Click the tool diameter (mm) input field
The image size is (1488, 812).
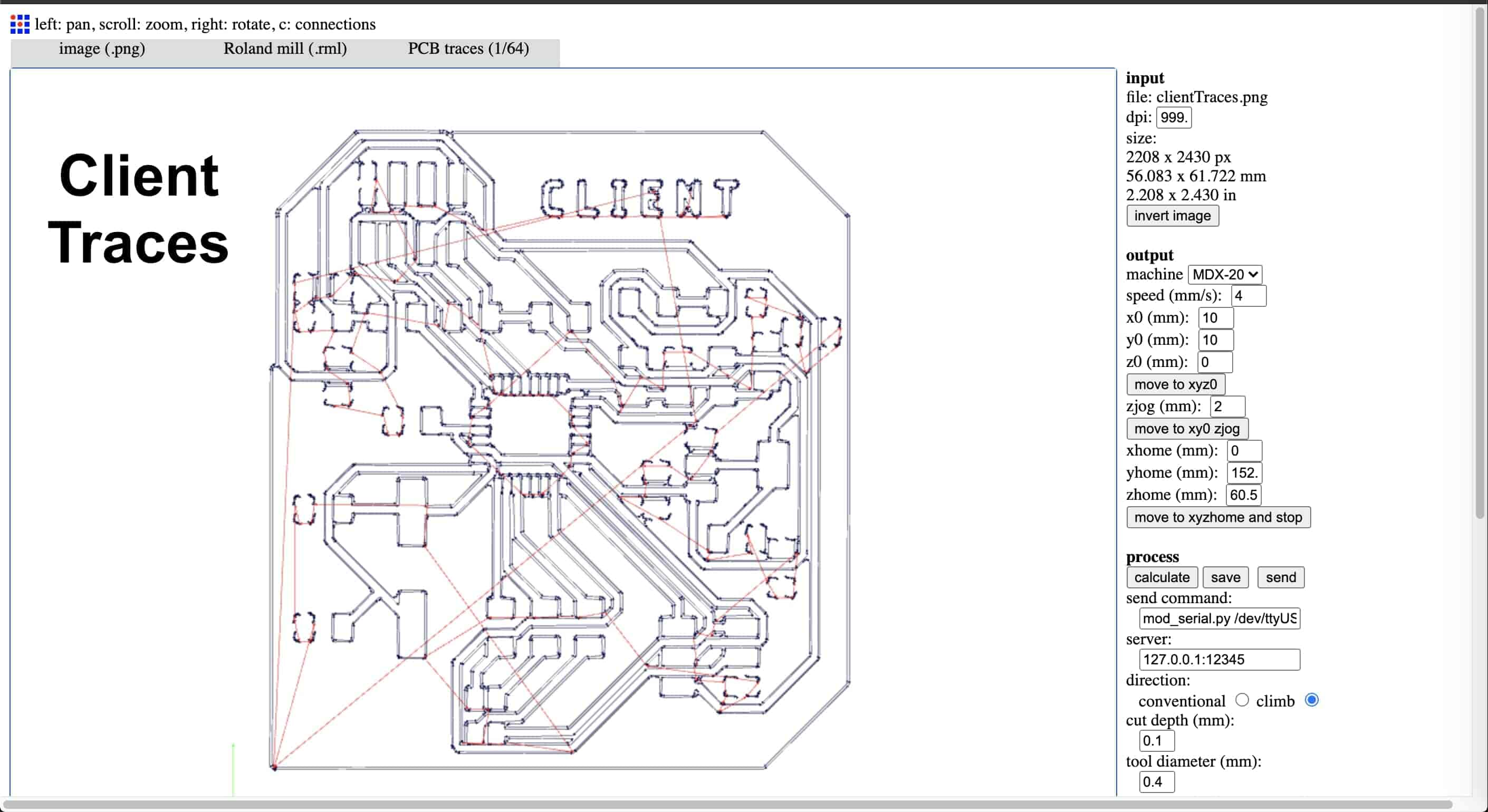click(1156, 782)
